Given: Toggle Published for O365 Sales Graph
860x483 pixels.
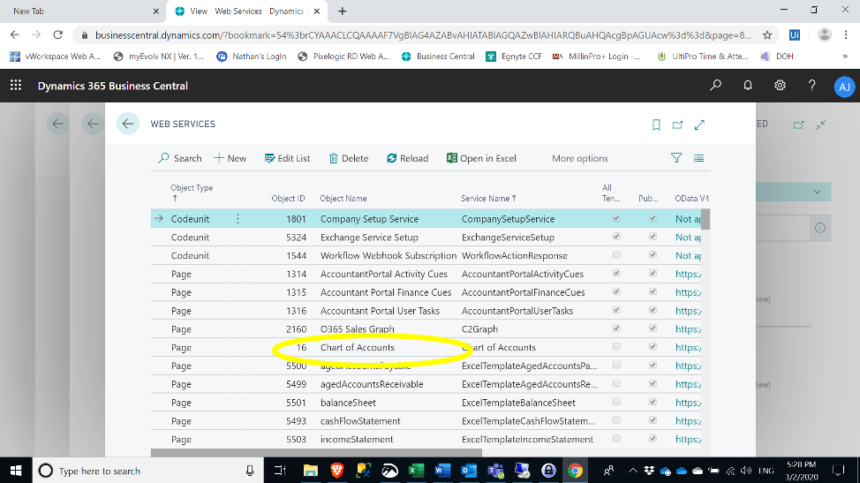Looking at the screenshot, I should coord(652,328).
